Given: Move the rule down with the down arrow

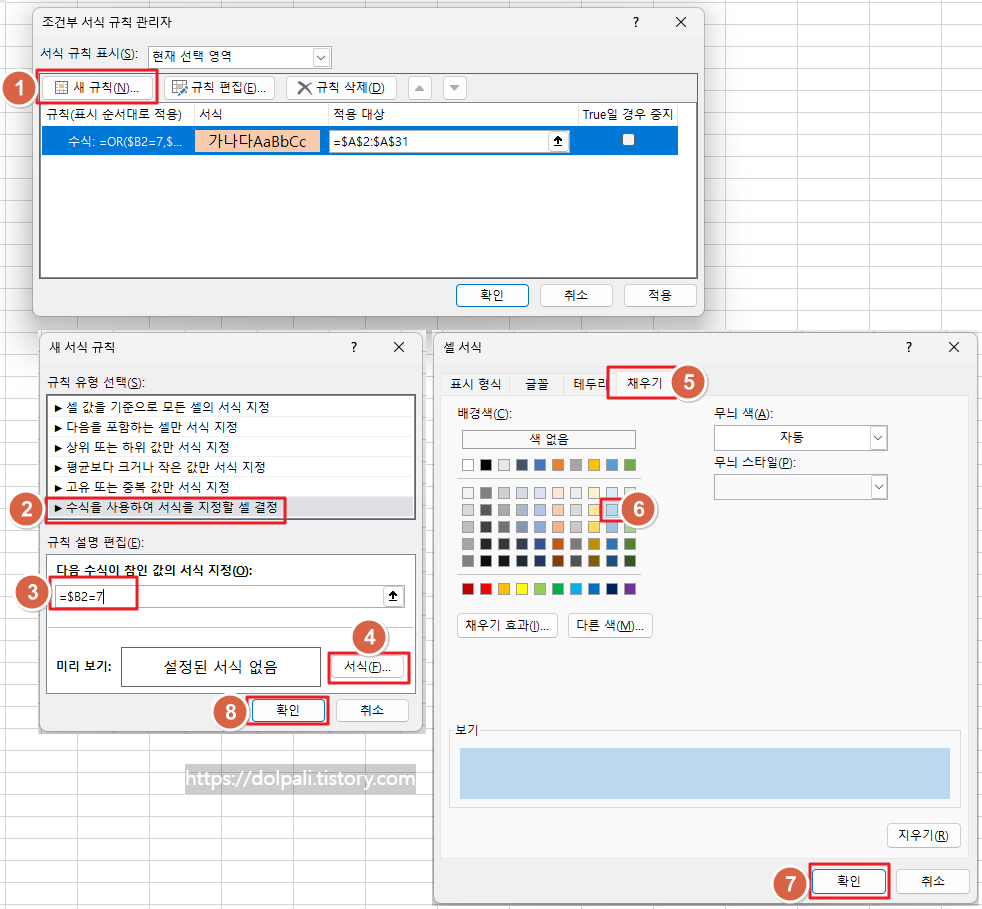Looking at the screenshot, I should point(455,88).
